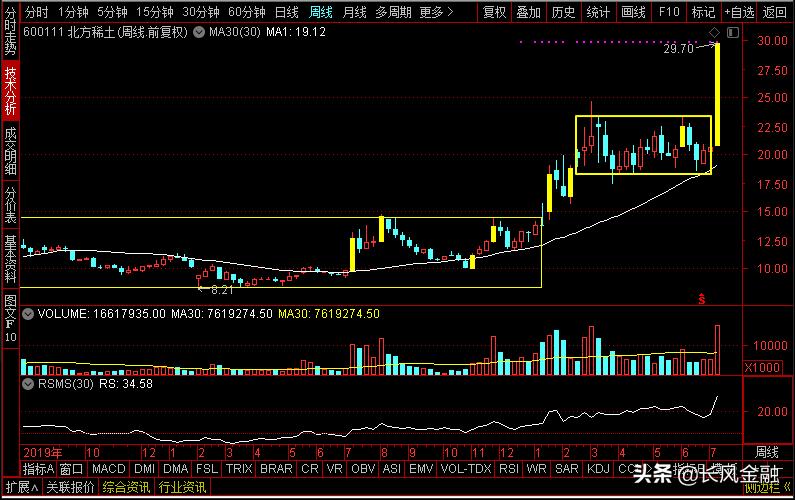Switch indicator to OBV

[x=363, y=469]
